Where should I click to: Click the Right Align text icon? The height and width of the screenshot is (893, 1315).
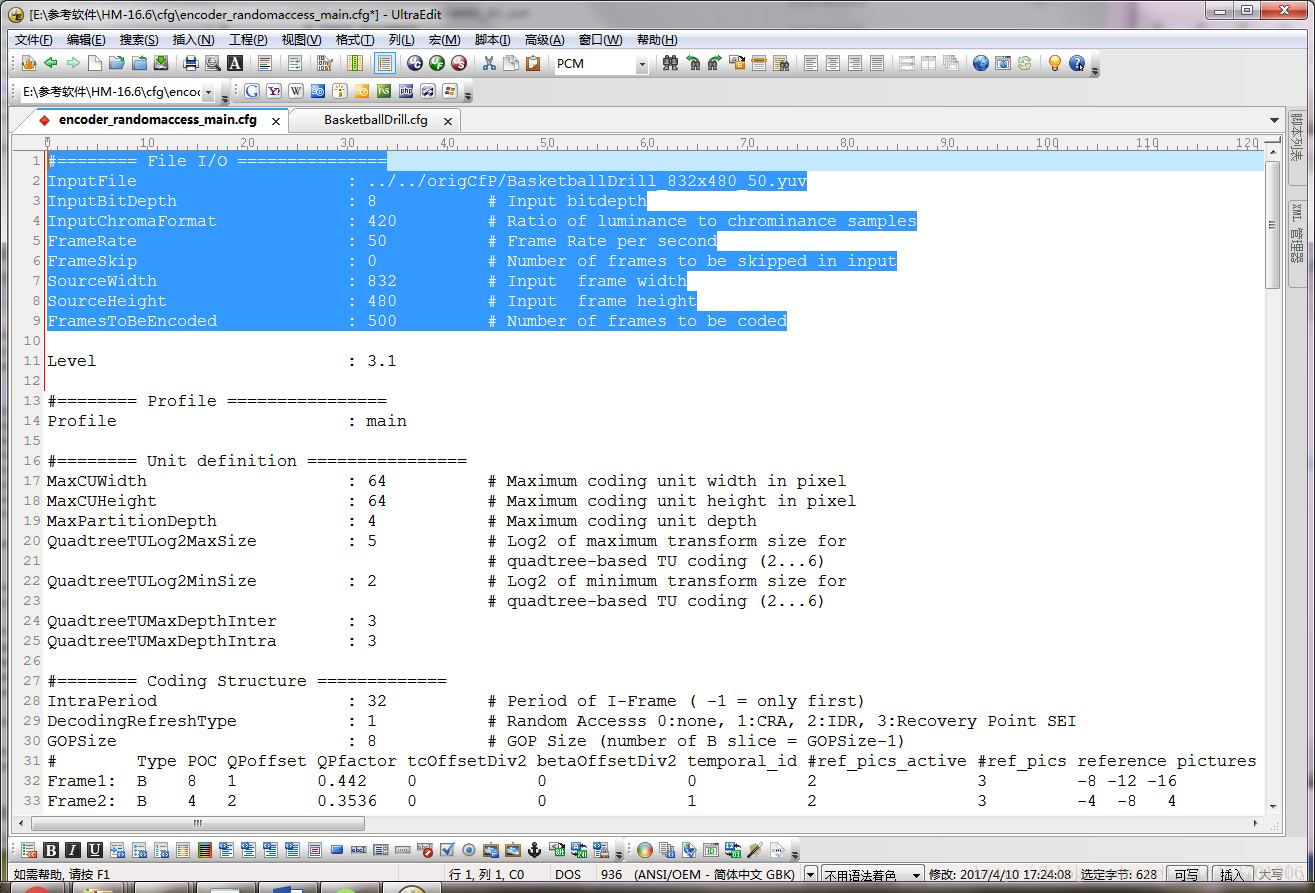click(855, 63)
